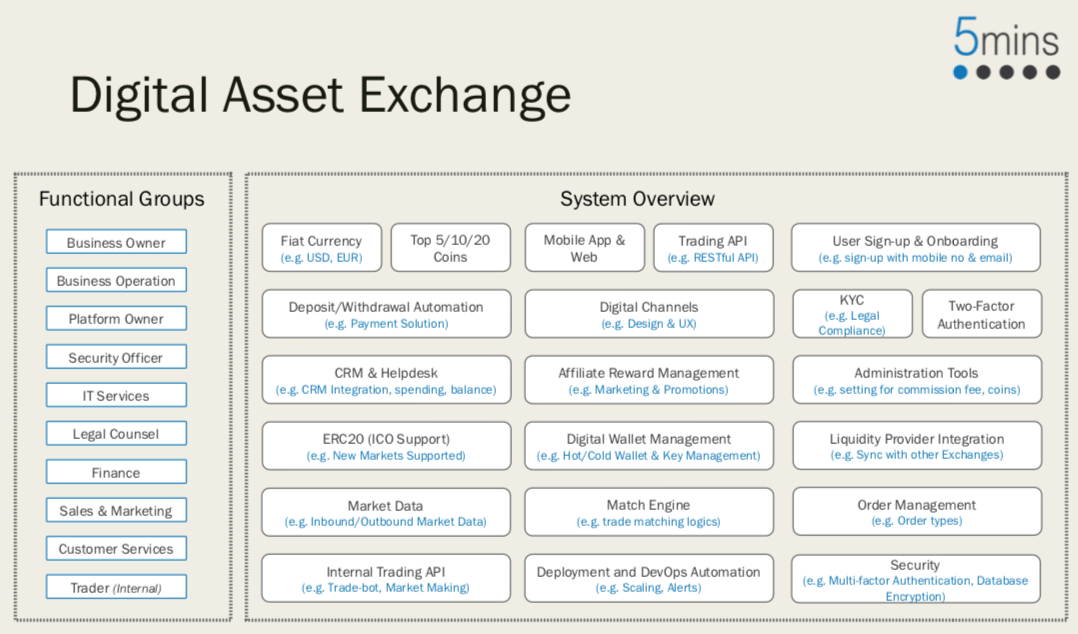Click the Fiat Currency component
Image resolution: width=1078 pixels, height=634 pixels.
coord(322,248)
